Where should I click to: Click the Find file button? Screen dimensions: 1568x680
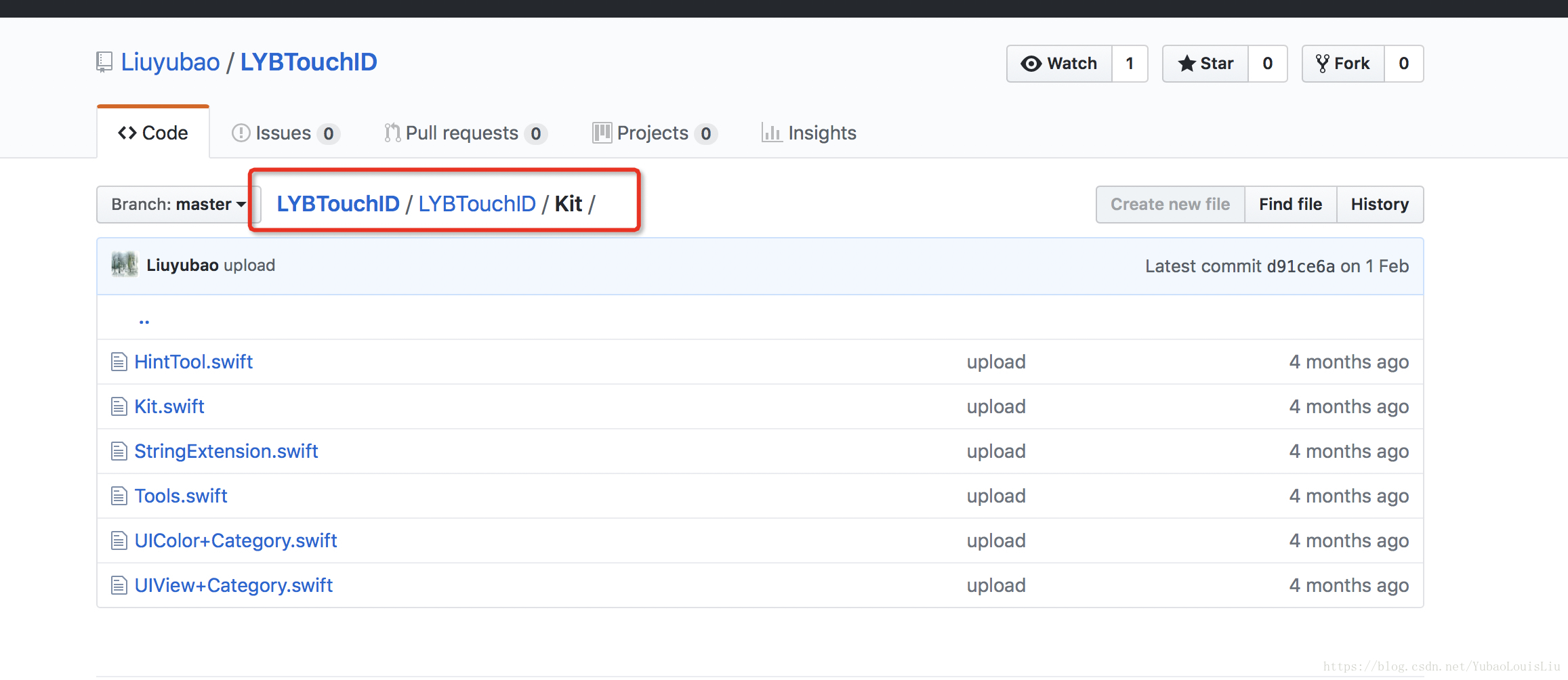(x=1291, y=205)
